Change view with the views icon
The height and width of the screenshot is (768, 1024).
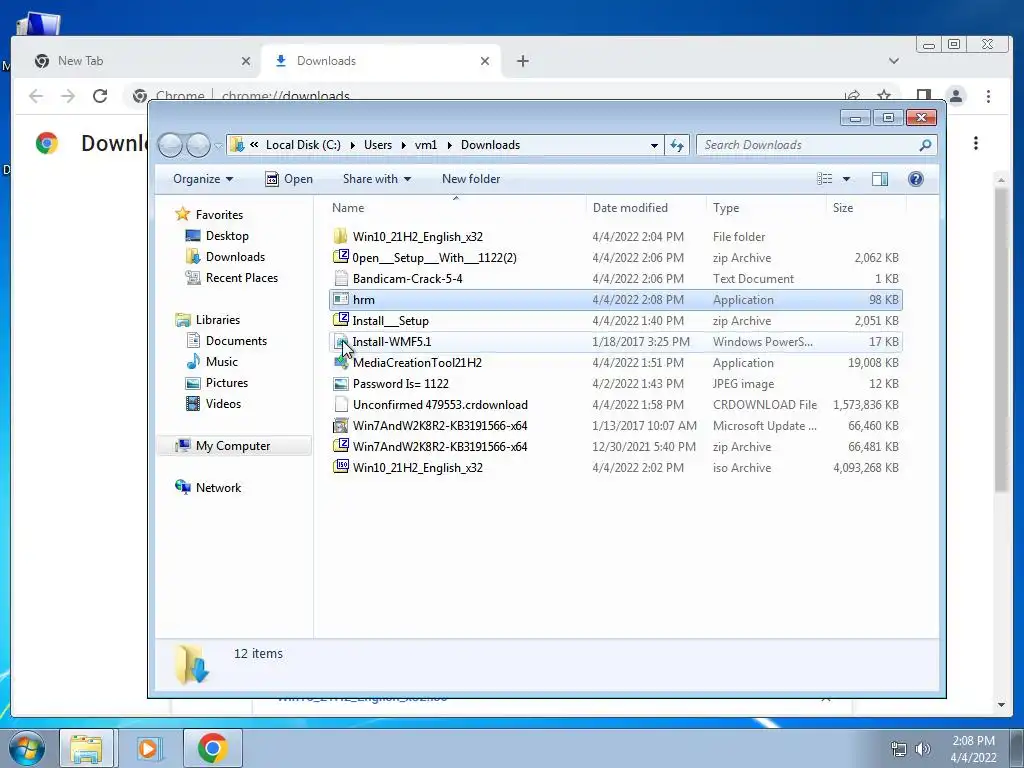coord(824,179)
